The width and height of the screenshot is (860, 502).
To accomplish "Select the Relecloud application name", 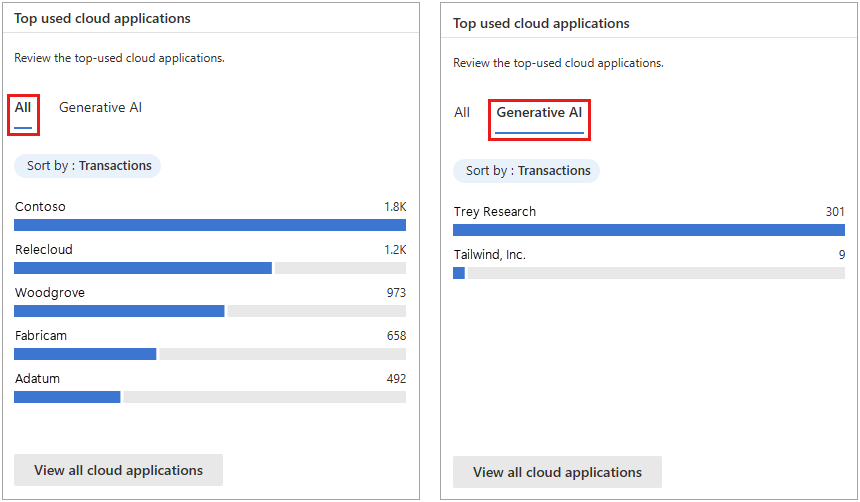I will [x=44, y=250].
